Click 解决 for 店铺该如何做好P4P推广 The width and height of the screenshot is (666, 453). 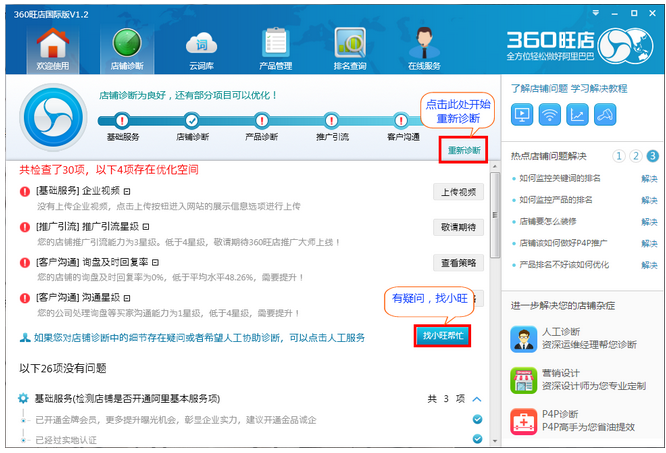coord(649,244)
